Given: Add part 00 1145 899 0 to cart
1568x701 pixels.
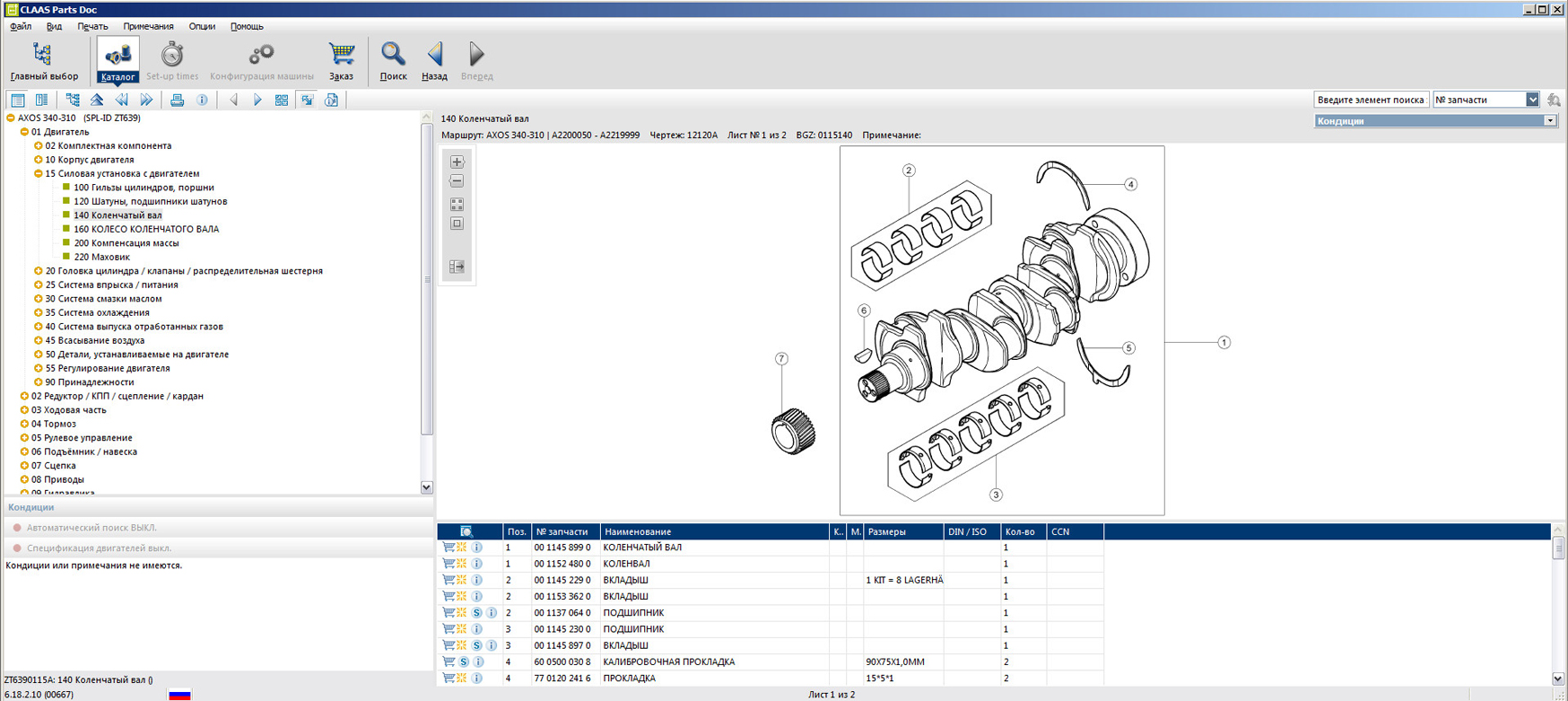Looking at the screenshot, I should click(x=448, y=548).
